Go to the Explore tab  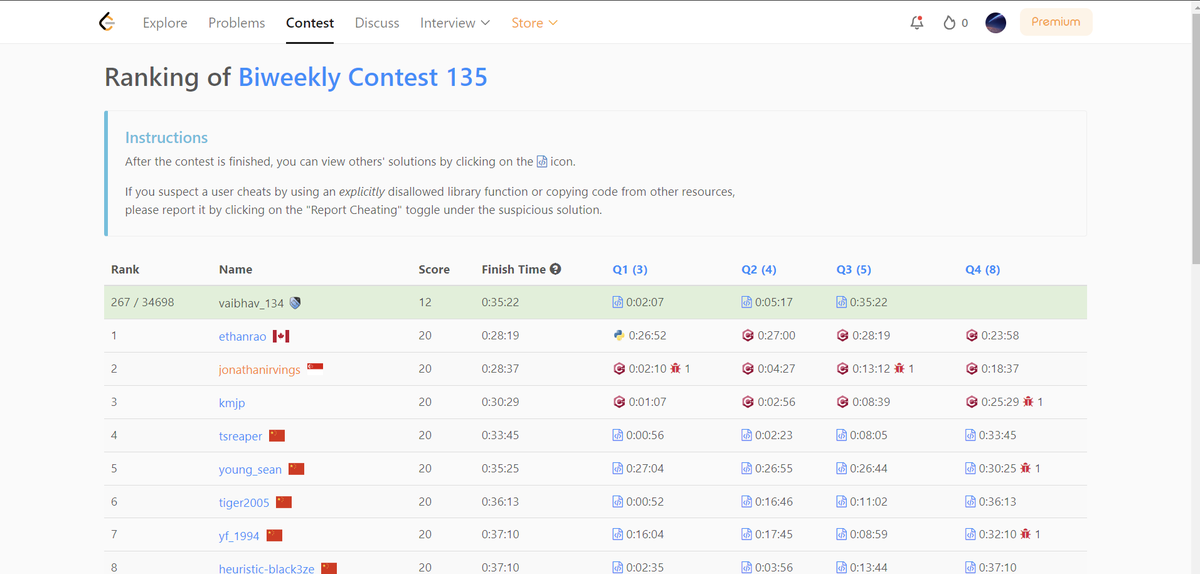[165, 23]
